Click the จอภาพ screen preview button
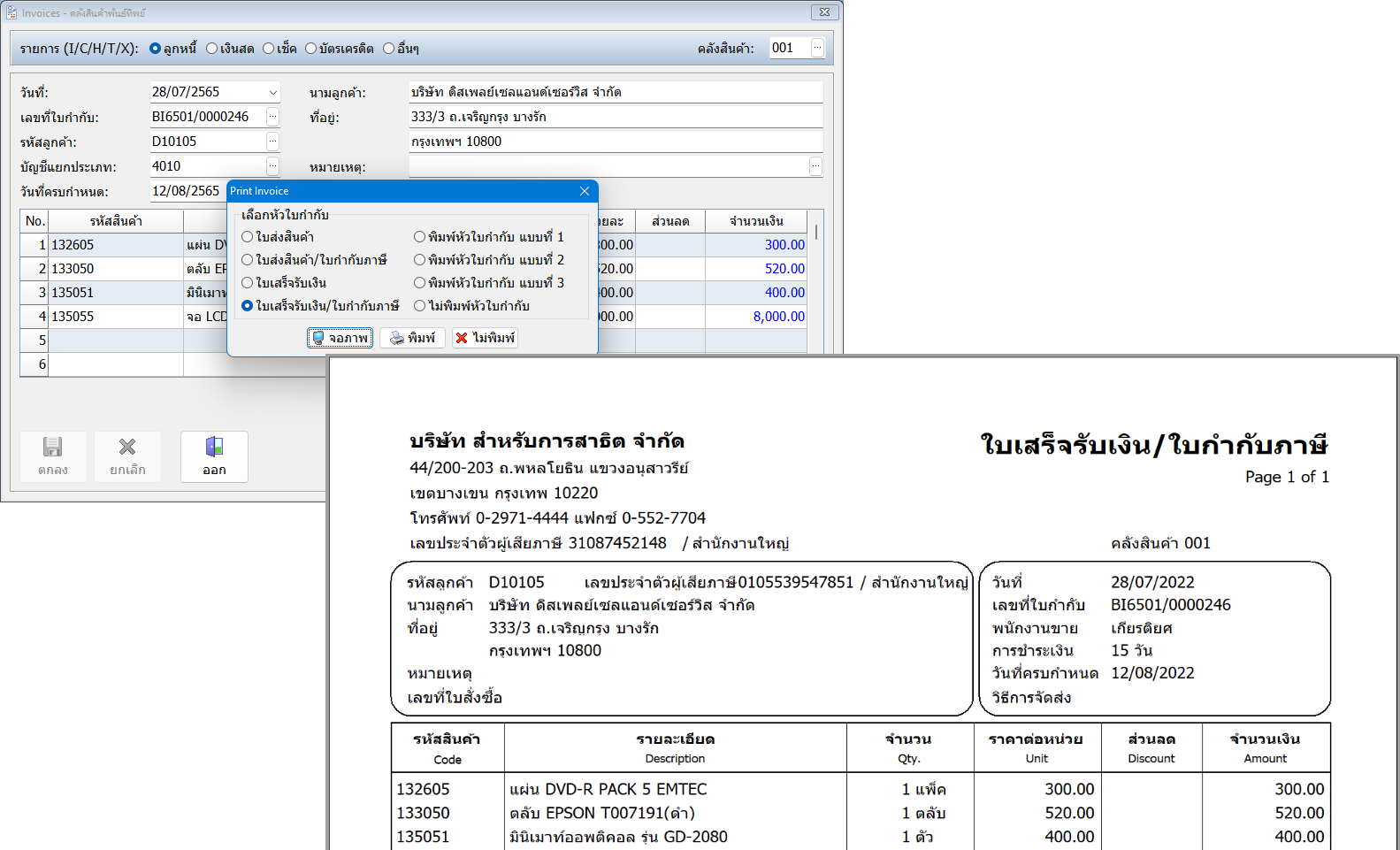Screen dimensions: 1400x850 tap(340, 338)
